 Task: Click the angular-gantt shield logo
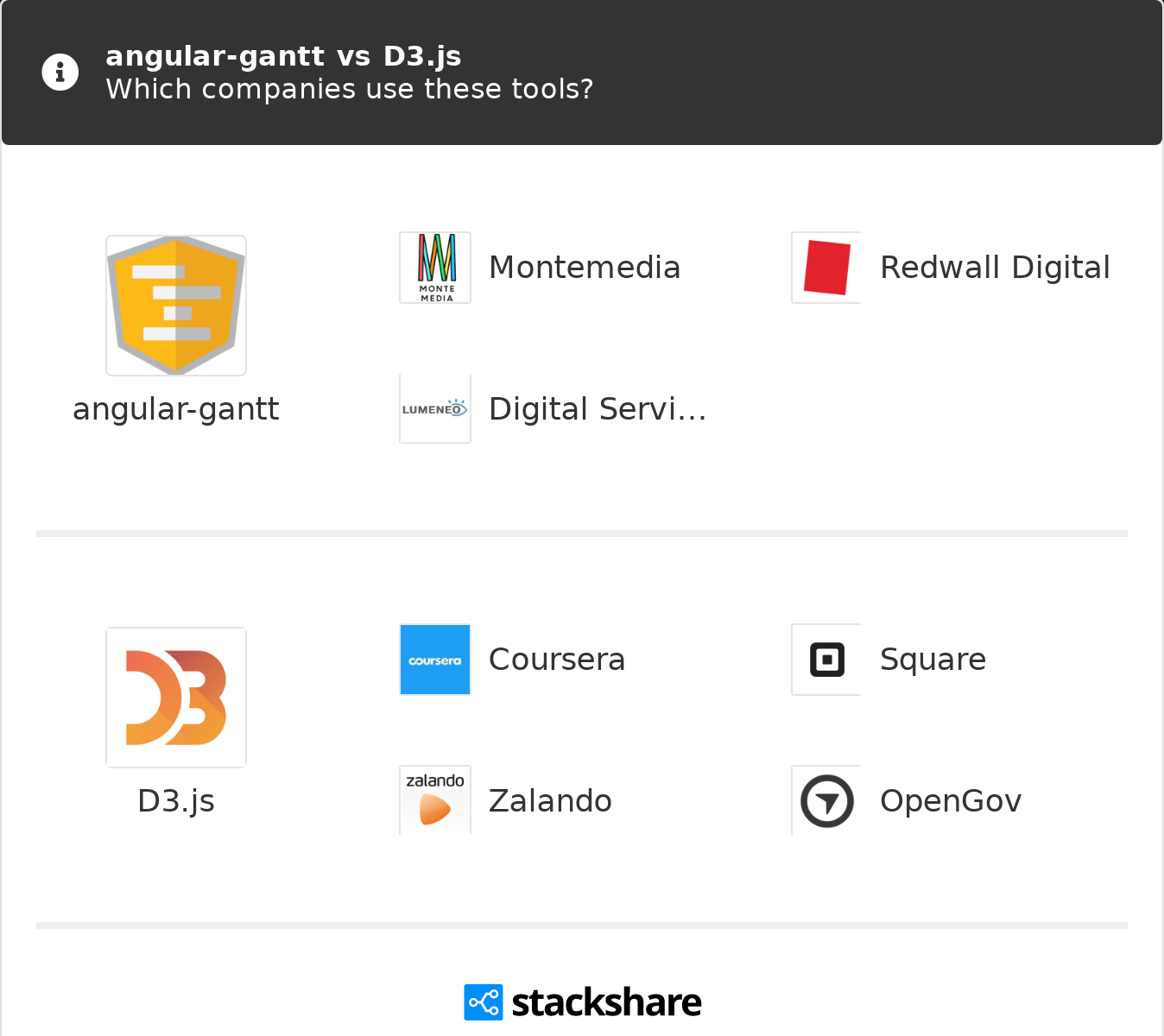(176, 306)
